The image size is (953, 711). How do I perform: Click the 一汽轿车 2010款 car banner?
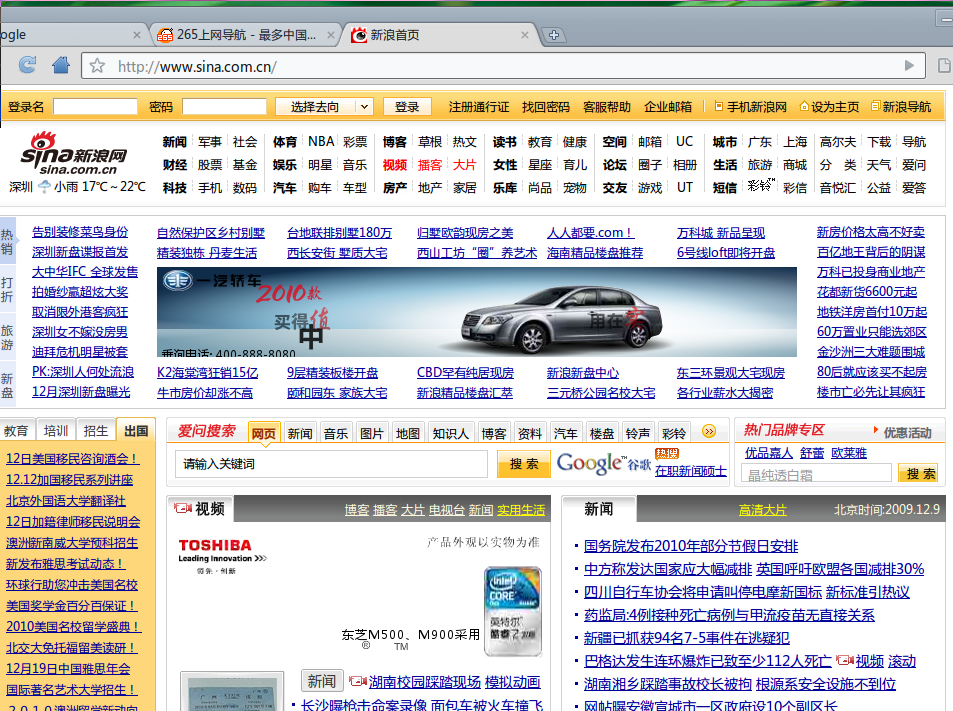[x=476, y=312]
